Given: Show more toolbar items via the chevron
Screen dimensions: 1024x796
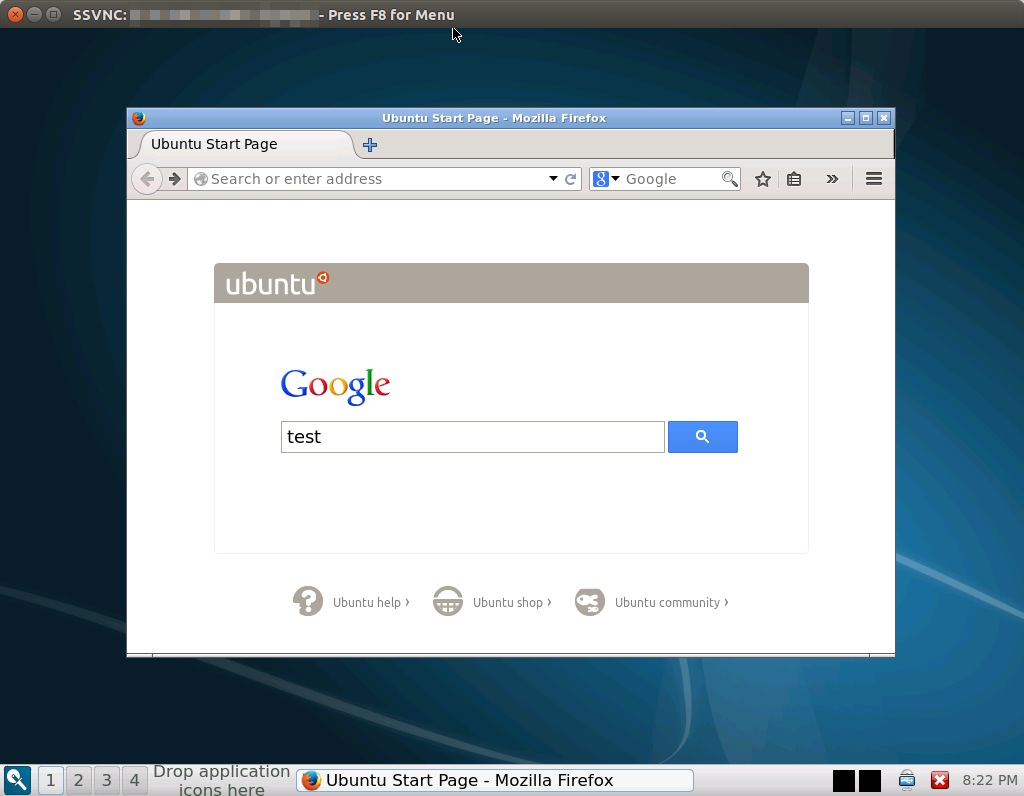Looking at the screenshot, I should 832,179.
